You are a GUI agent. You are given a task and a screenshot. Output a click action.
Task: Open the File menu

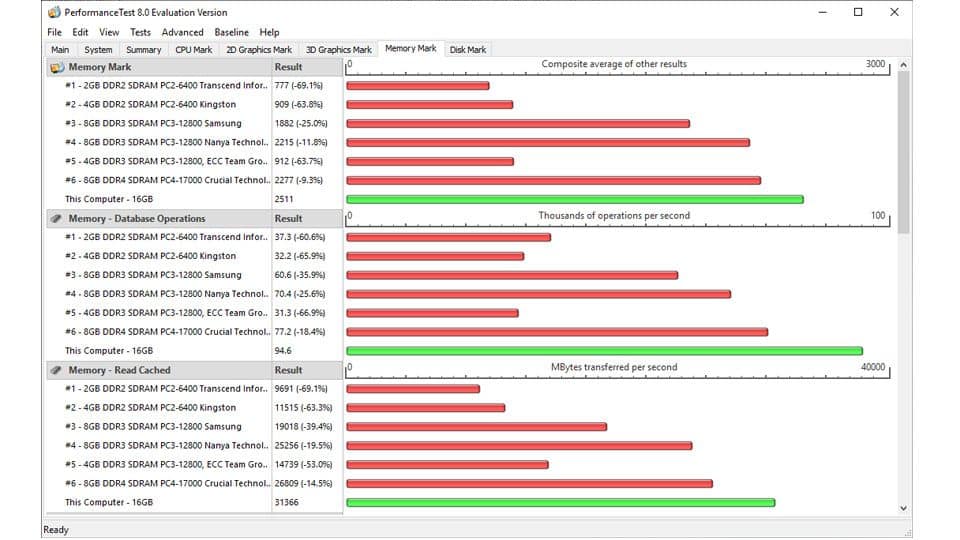pos(54,32)
